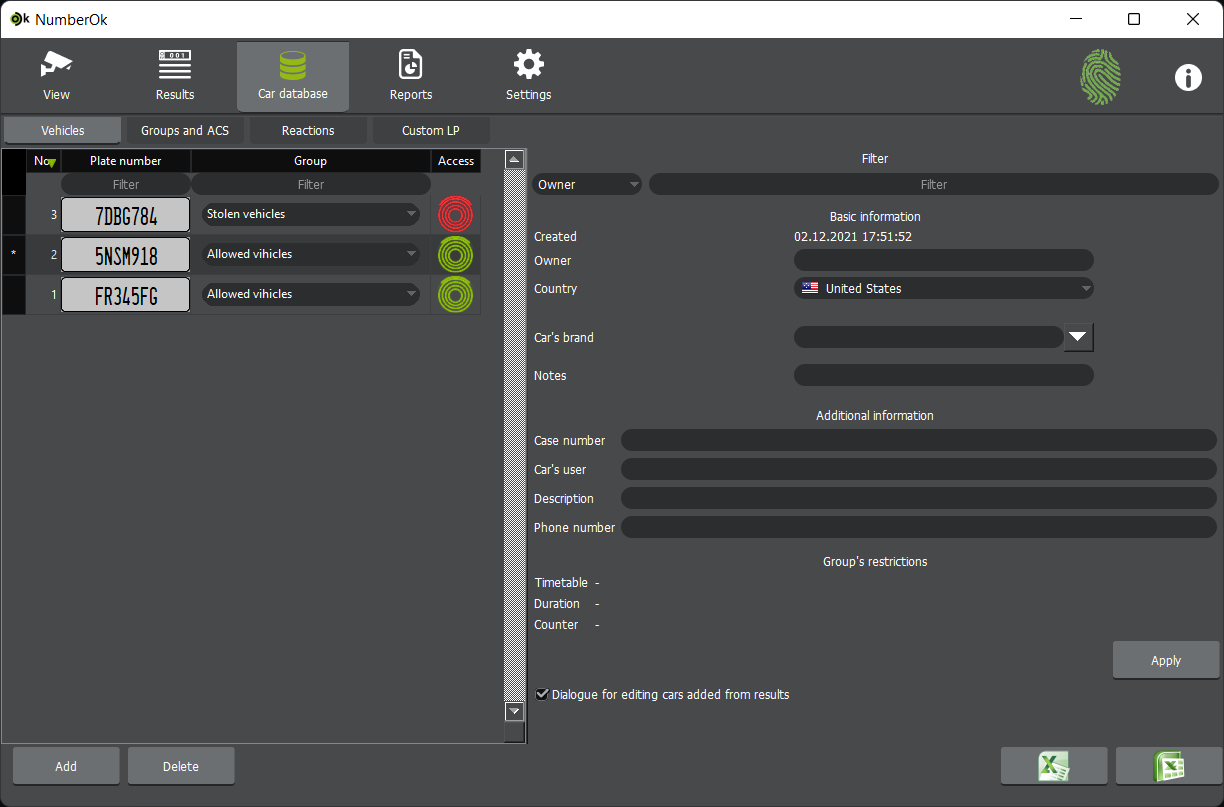The height and width of the screenshot is (807, 1224).
Task: Switch to the Vehicles tab
Action: [x=62, y=130]
